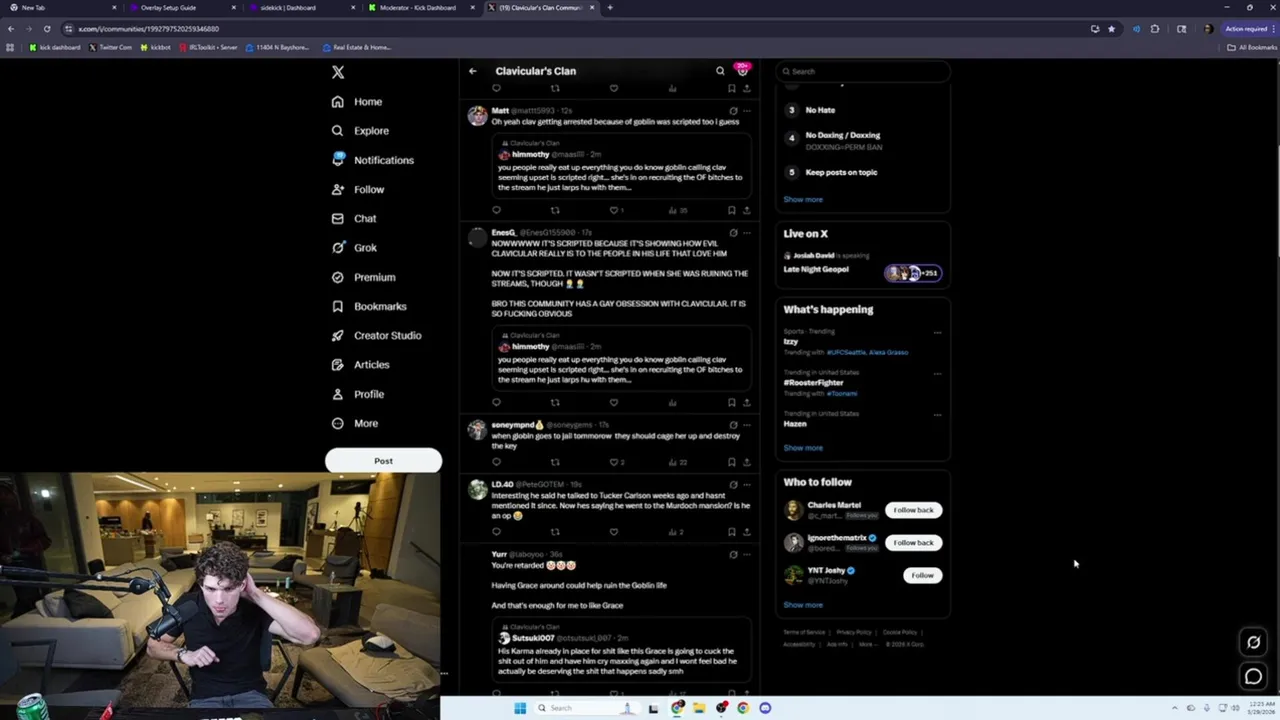Open Explore in sidebar

point(360,131)
